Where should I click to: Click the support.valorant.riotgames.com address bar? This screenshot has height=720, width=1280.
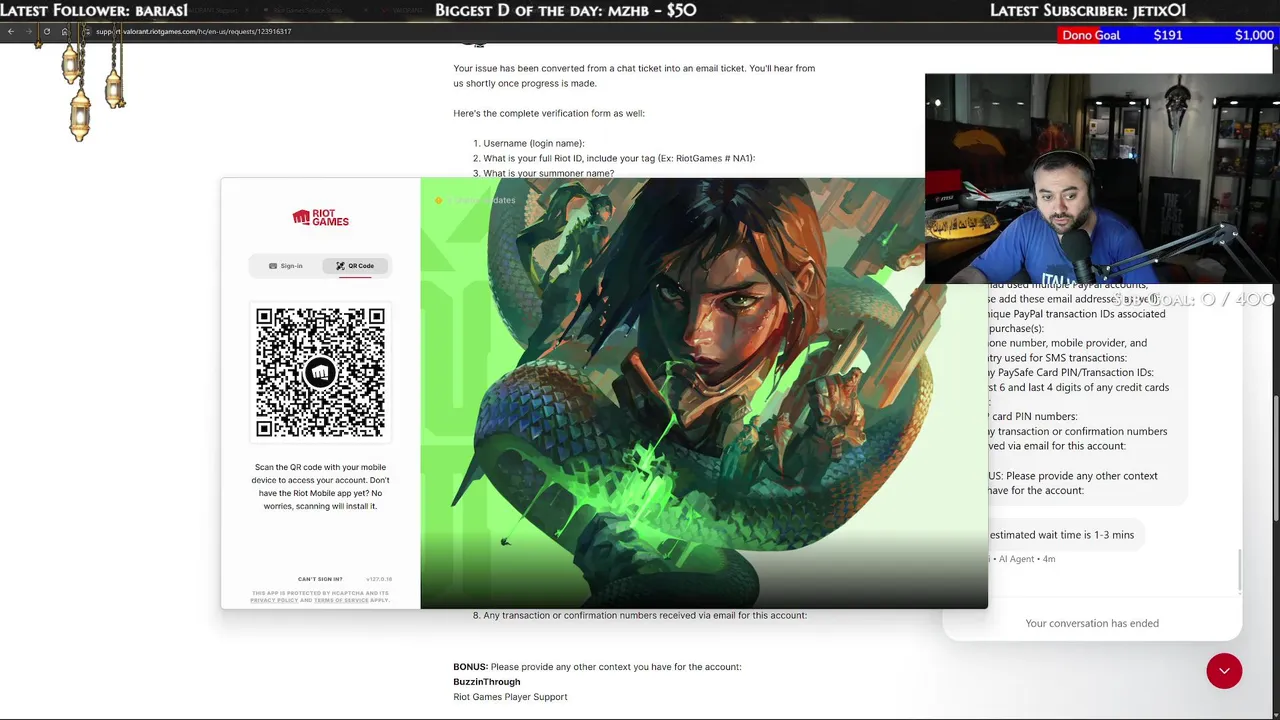tap(193, 31)
